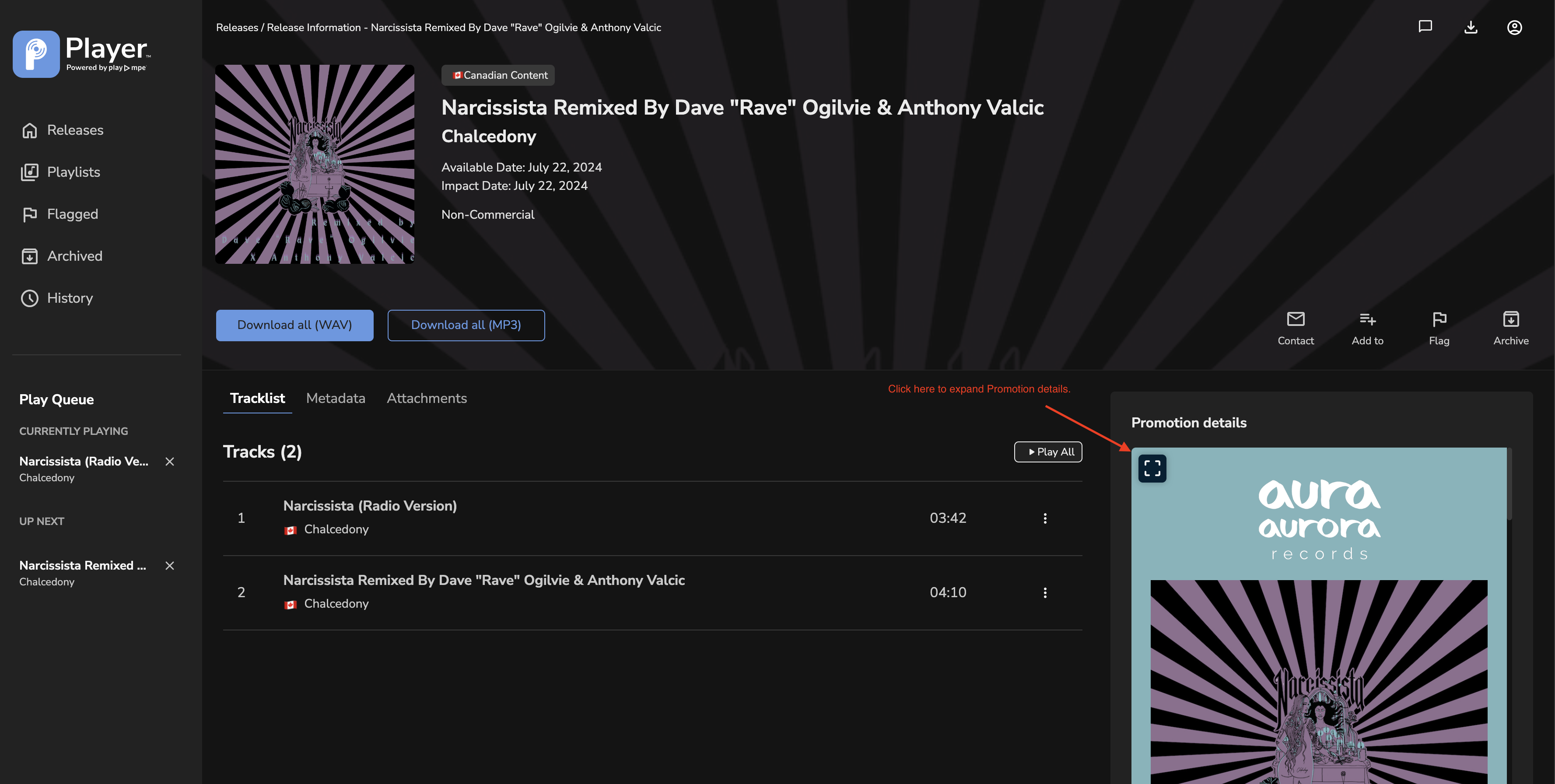Screen dimensions: 1555x784
Task: Open the messages chat icon
Action: 1425,27
